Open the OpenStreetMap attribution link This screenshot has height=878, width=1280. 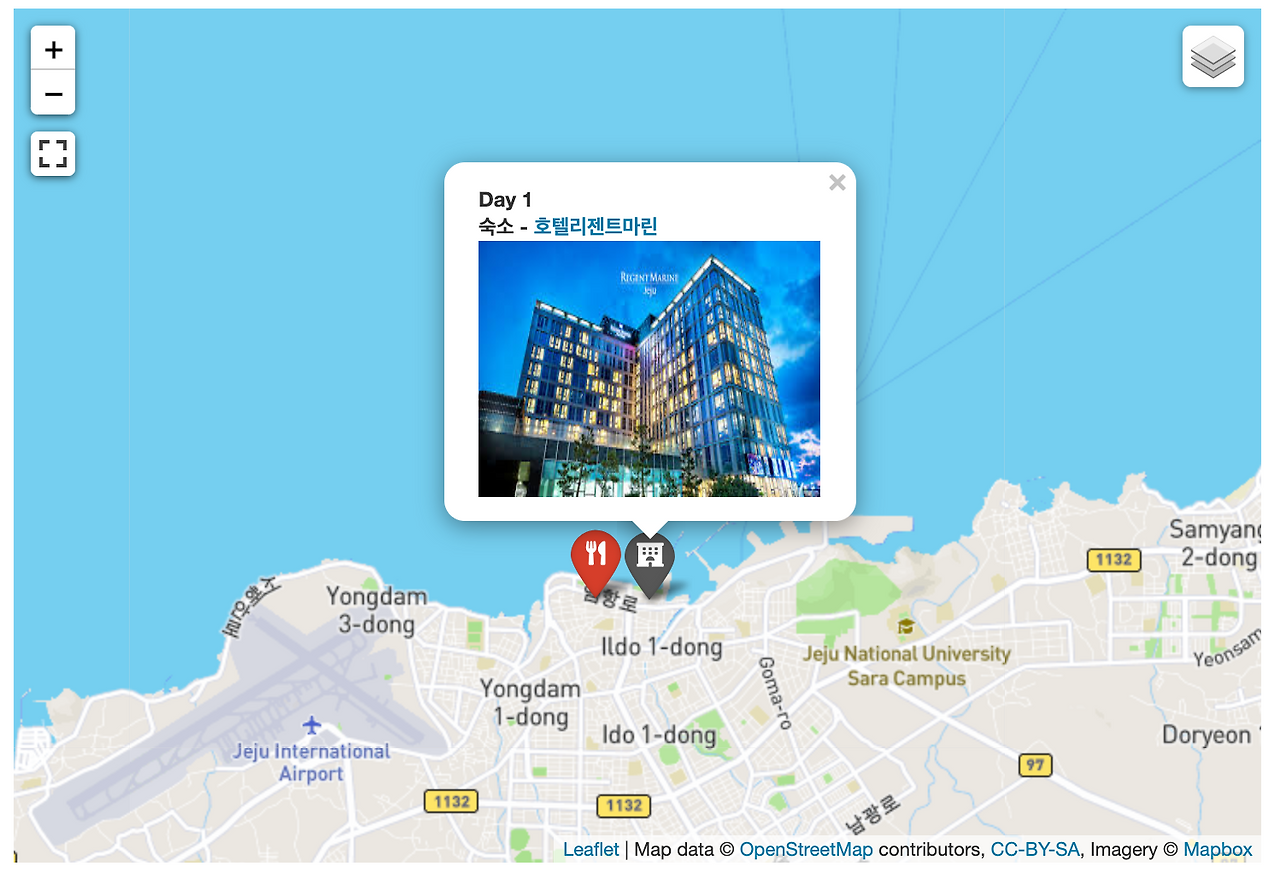click(806, 849)
